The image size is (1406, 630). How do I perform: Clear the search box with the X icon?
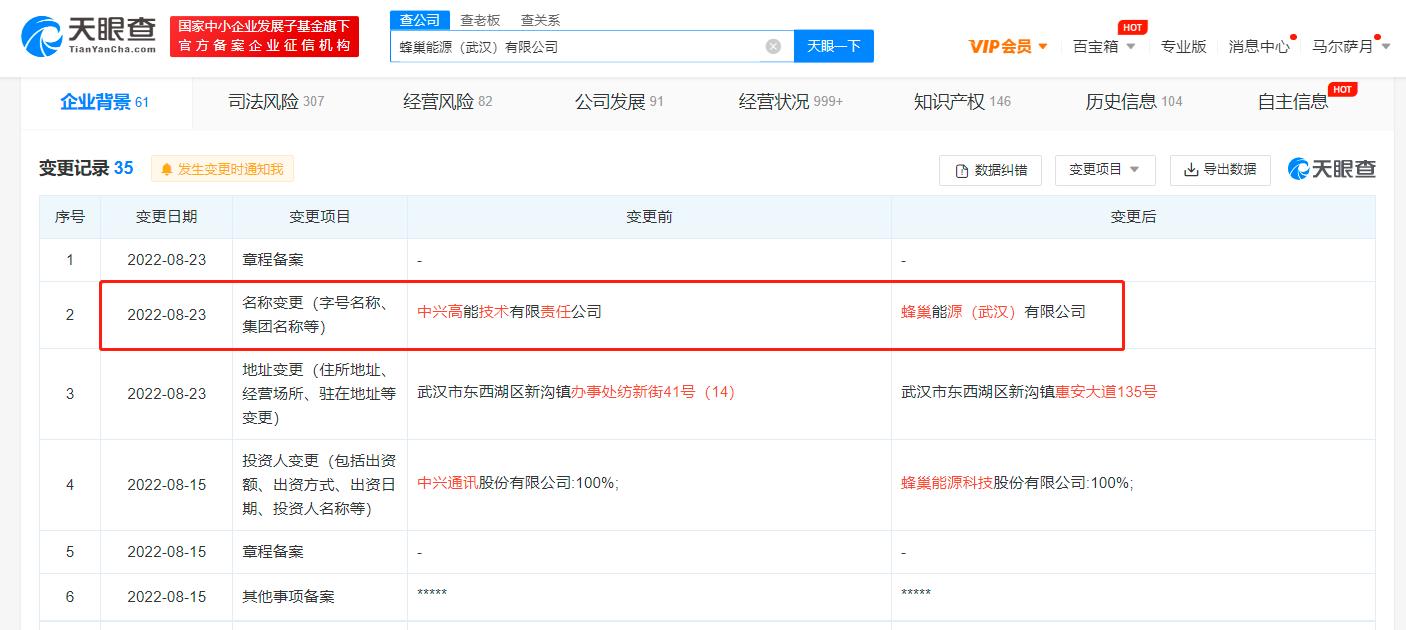click(773, 46)
